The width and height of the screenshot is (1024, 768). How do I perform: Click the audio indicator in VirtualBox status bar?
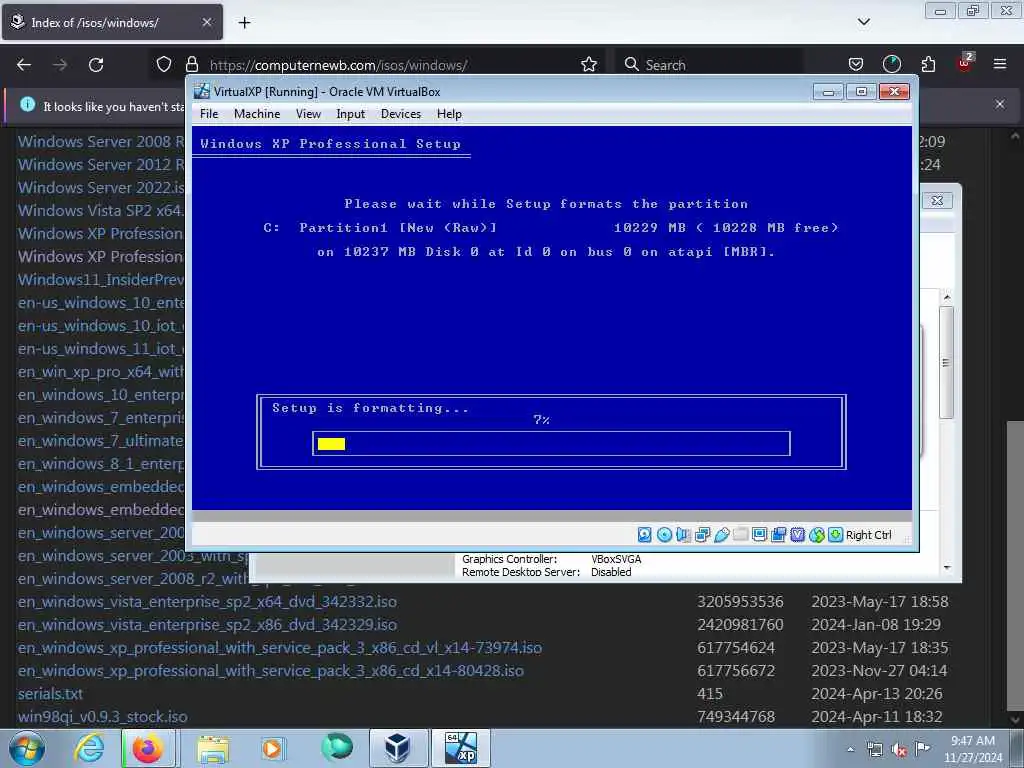coord(683,535)
